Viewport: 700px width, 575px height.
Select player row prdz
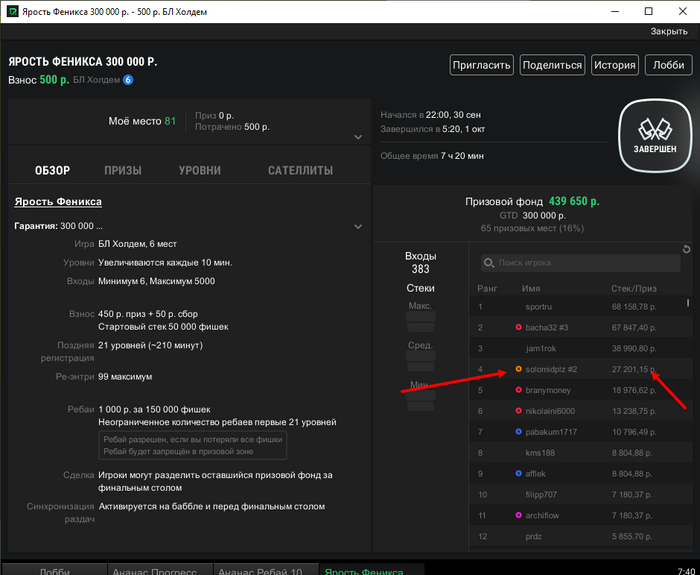tap(580, 536)
